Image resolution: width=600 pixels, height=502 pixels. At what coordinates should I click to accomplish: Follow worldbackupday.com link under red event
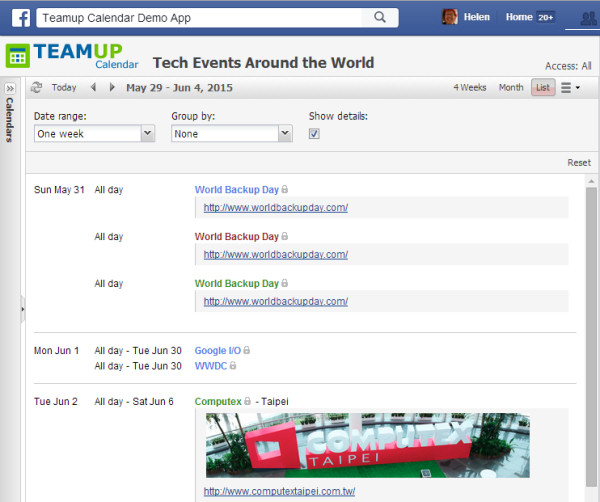click(276, 255)
